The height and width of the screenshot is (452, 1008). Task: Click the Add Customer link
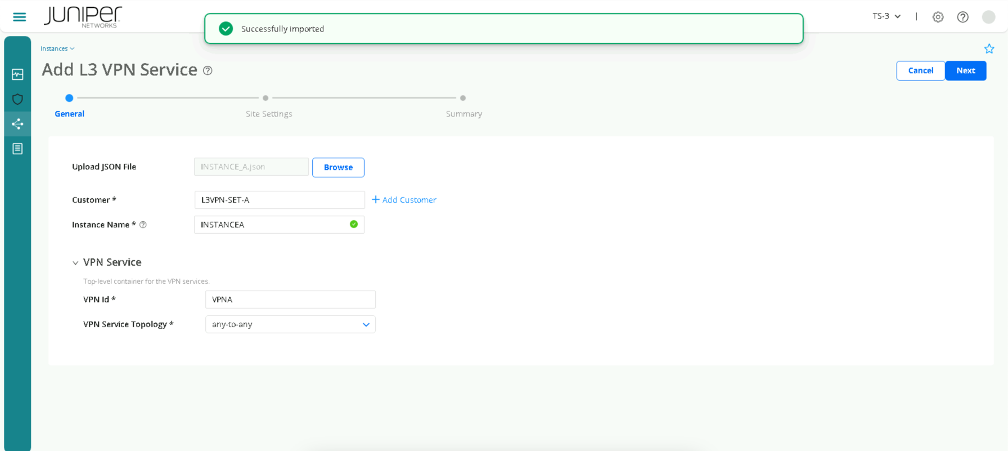tap(404, 200)
